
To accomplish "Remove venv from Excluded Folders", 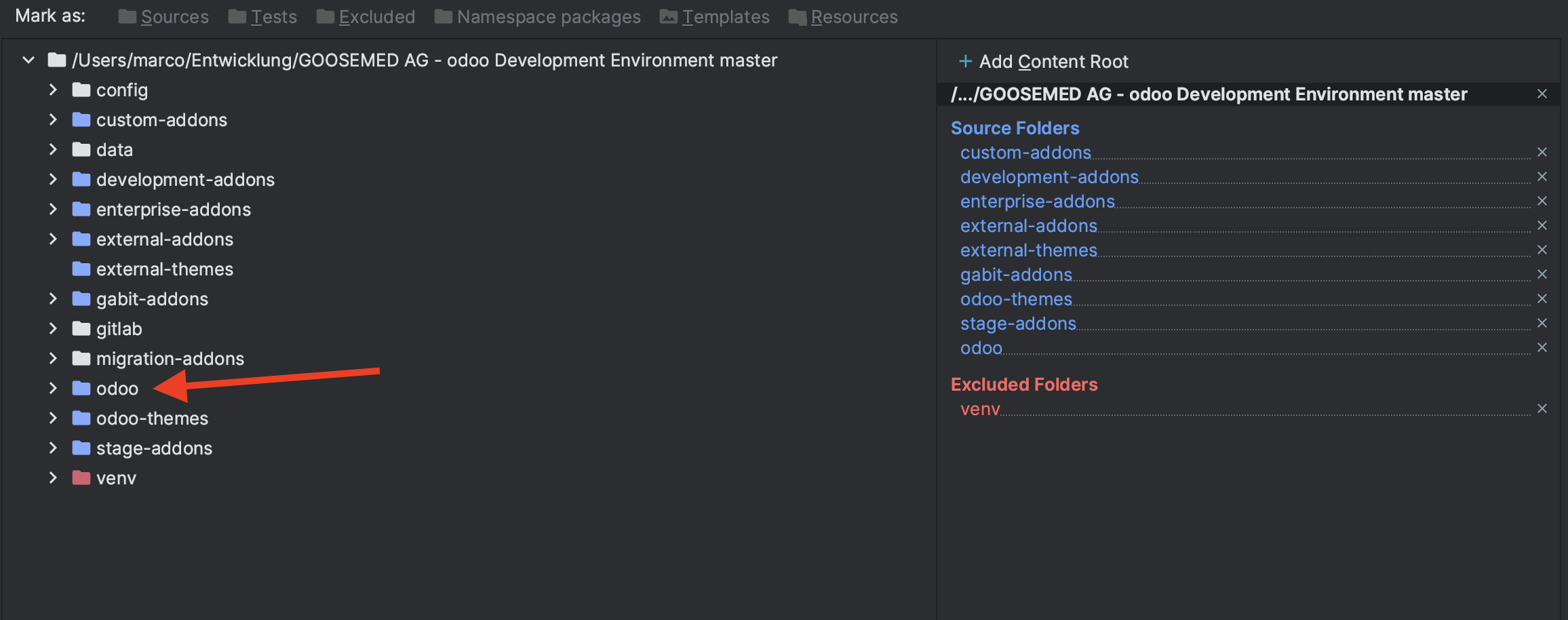I will tap(1542, 408).
